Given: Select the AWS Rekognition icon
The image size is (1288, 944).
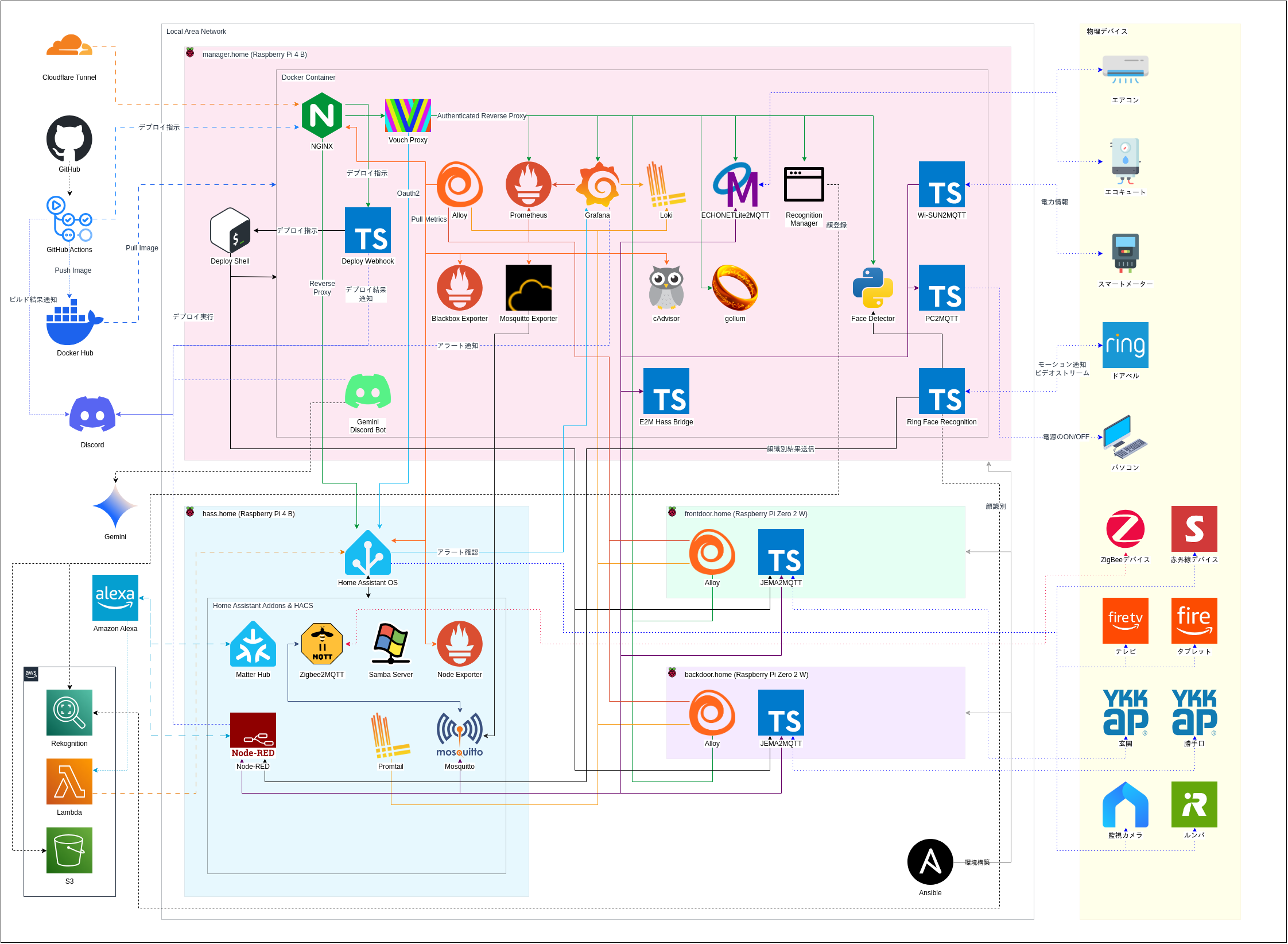Looking at the screenshot, I should click(69, 713).
